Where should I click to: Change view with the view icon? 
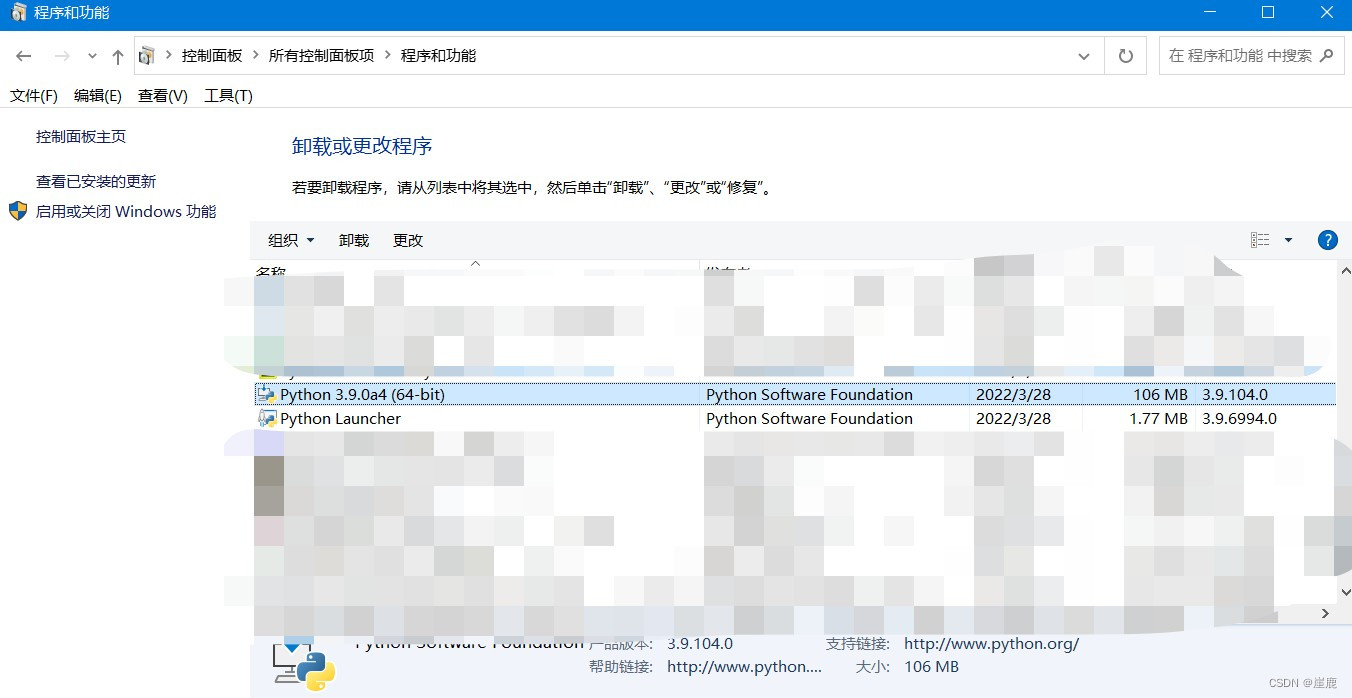click(x=1260, y=240)
